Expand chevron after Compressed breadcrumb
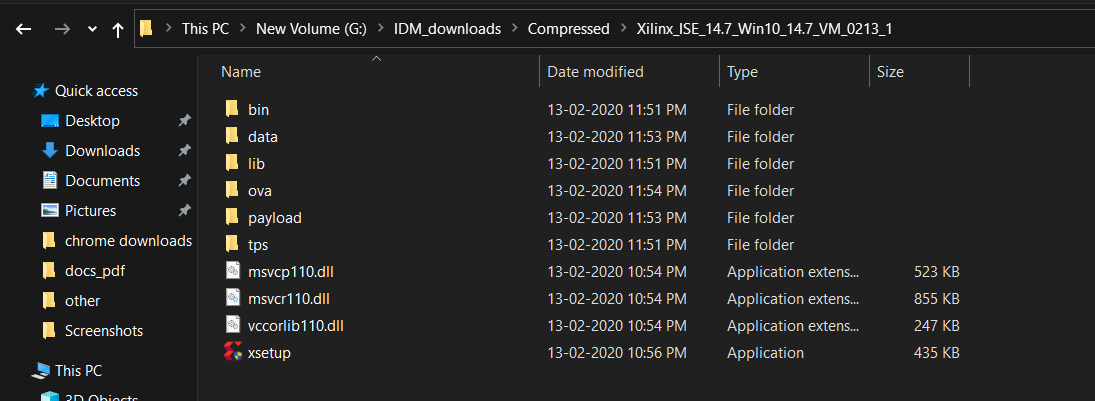Viewport: 1095px width, 401px height. point(623,29)
